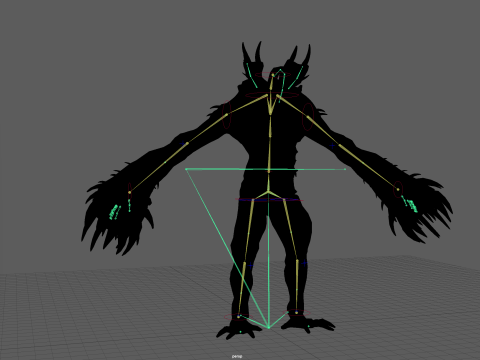Select the elbow joint on the screen-right arm
Viewport: 480px width, 360px height.
click(339, 145)
